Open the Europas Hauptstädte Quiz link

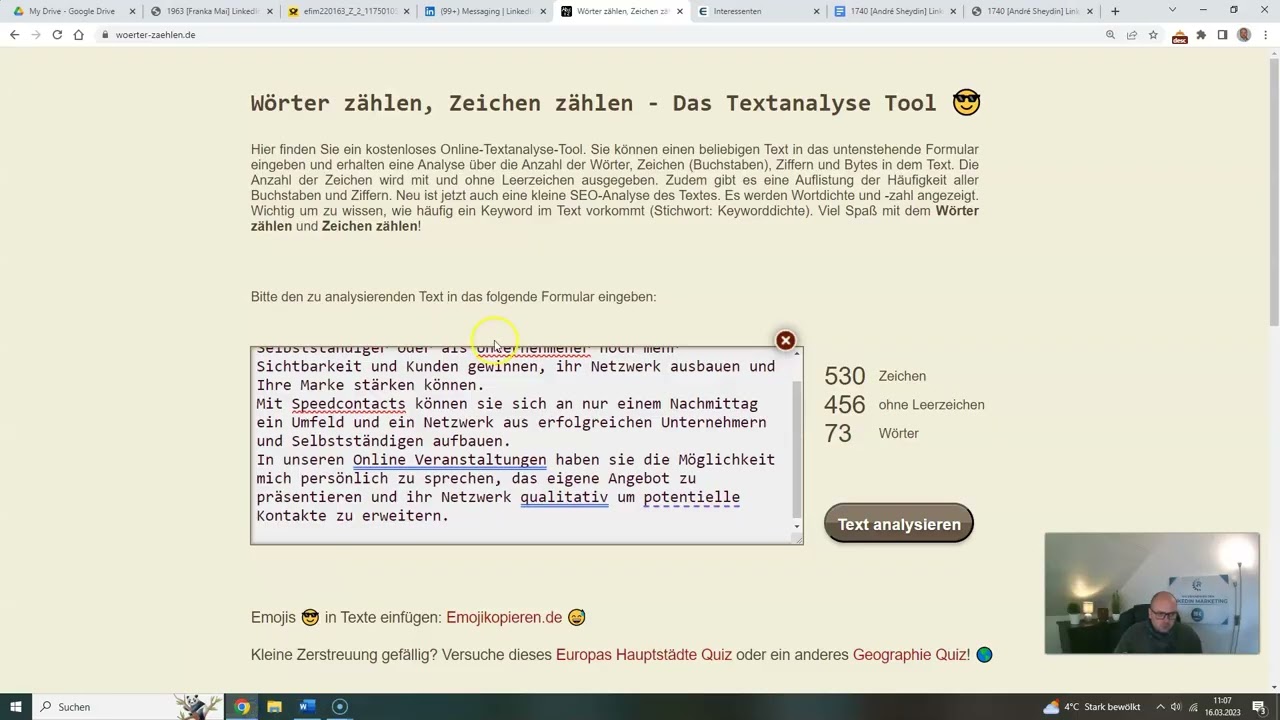[644, 654]
